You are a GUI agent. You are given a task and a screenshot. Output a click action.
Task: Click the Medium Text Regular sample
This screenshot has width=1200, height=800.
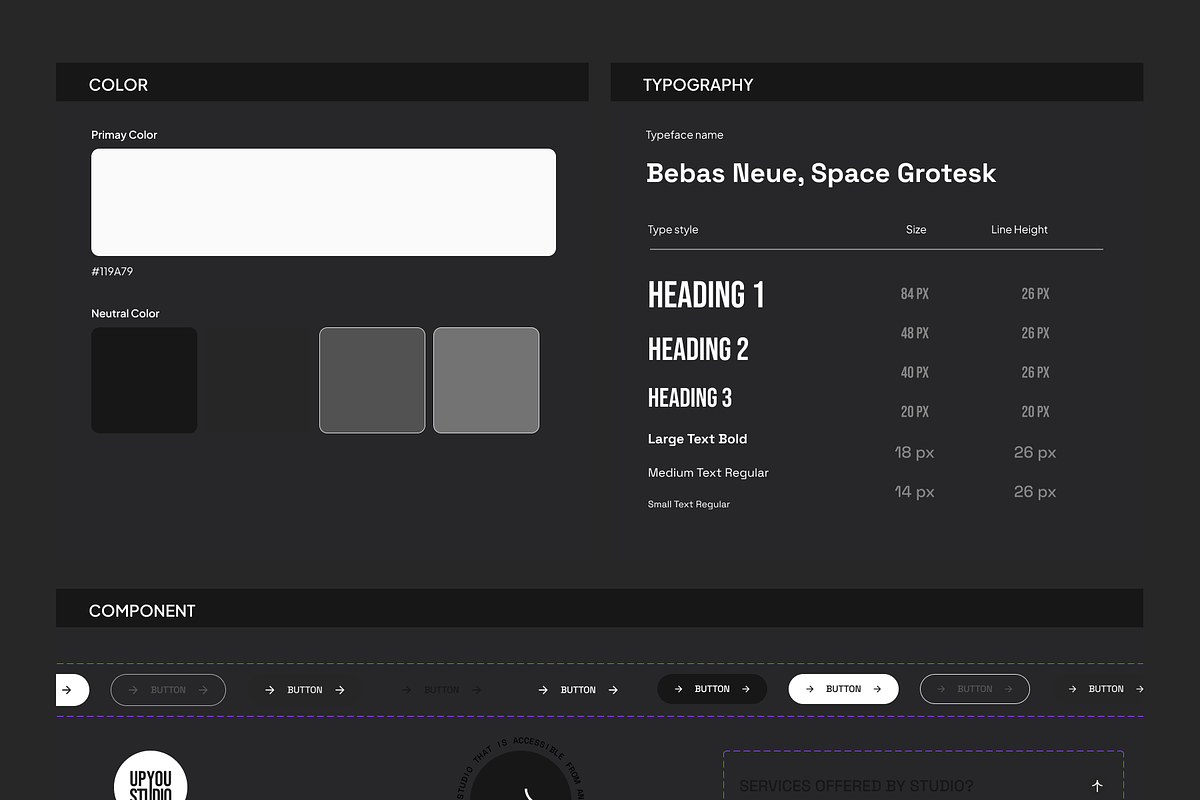tap(708, 473)
